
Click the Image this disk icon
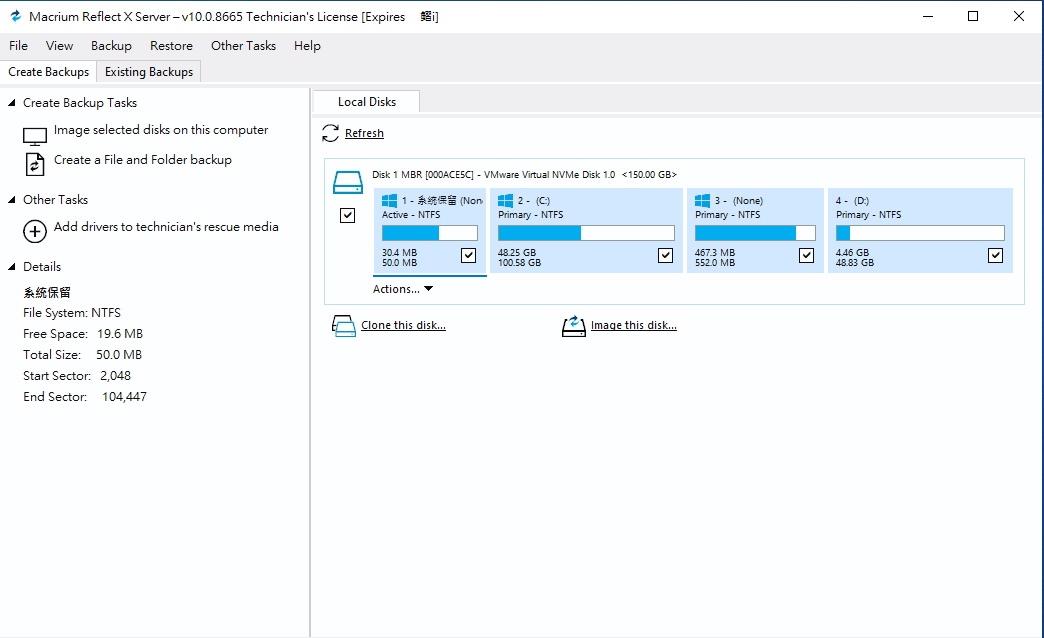(573, 326)
